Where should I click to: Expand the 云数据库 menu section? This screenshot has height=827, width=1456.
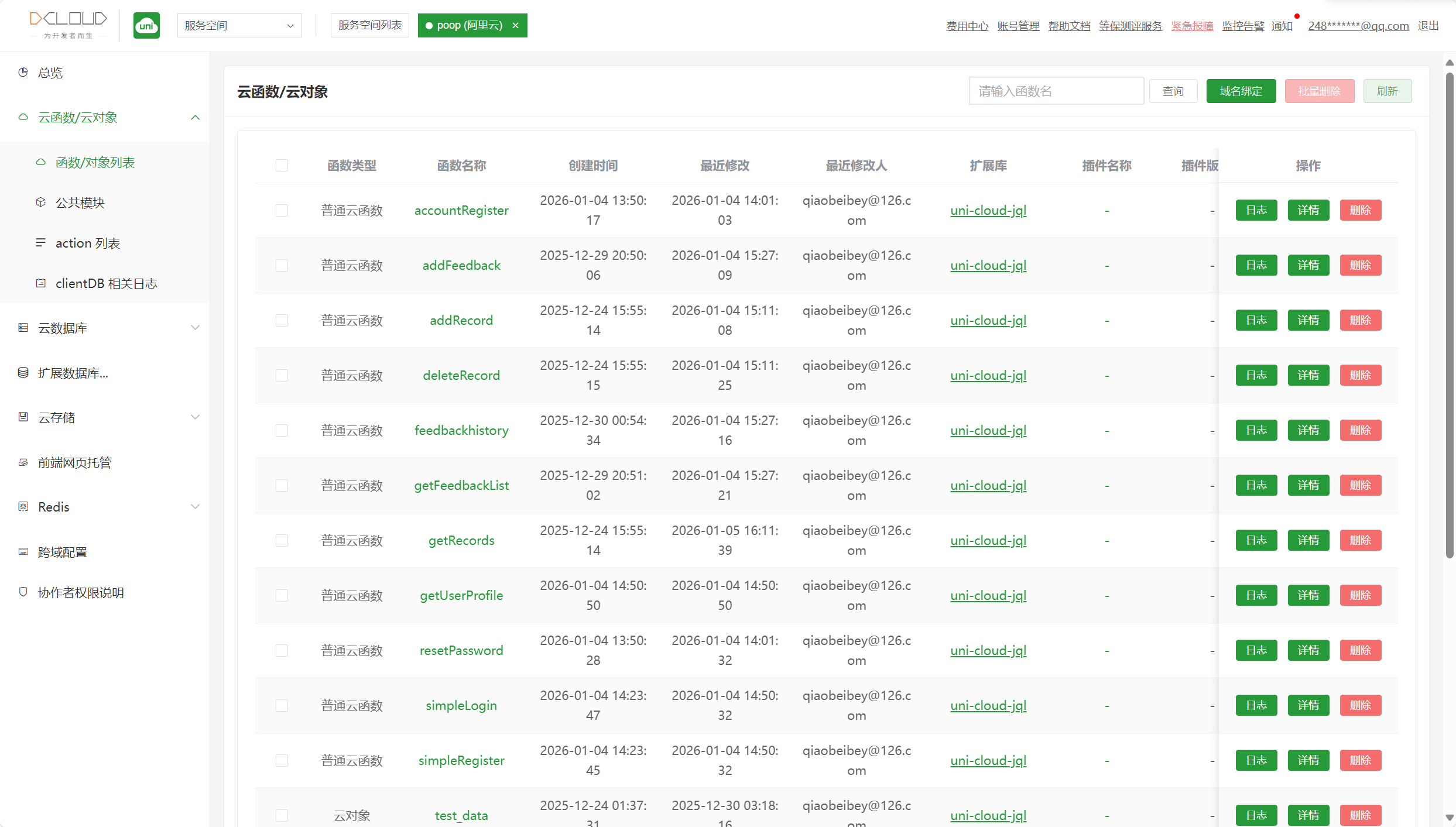195,328
